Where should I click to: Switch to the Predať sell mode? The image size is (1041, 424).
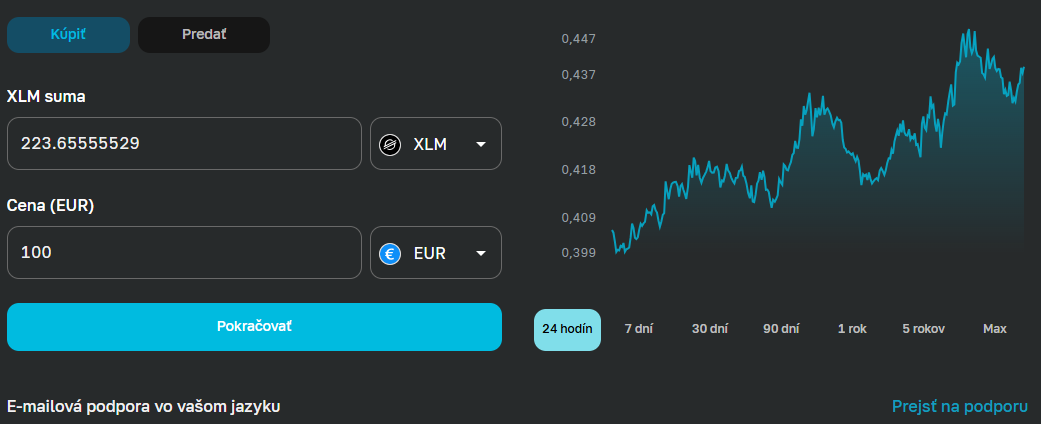point(204,35)
